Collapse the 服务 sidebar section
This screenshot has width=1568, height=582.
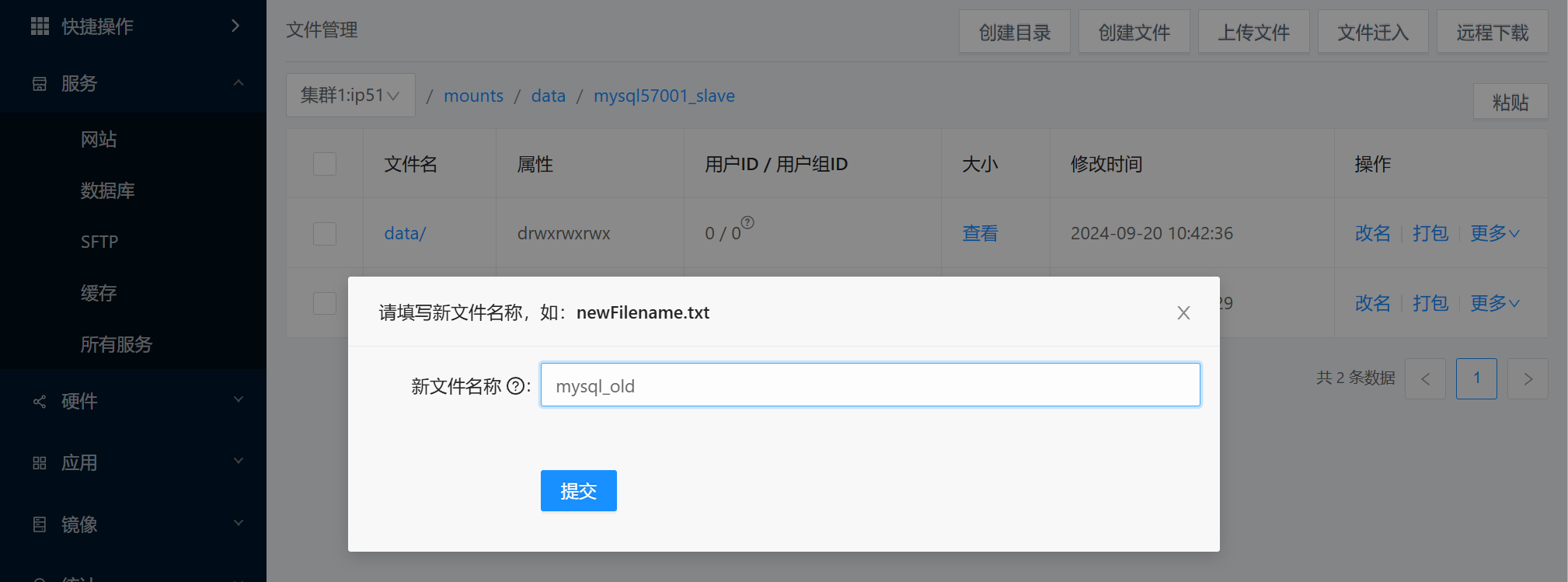[238, 83]
